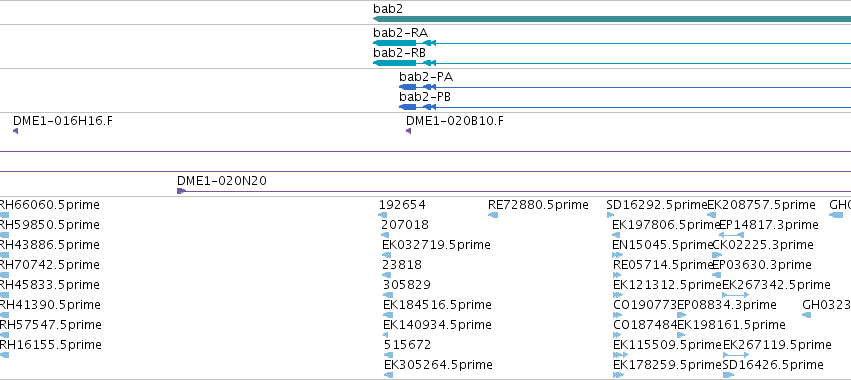
Task: Select the EK115509.5prime label
Action: point(668,345)
